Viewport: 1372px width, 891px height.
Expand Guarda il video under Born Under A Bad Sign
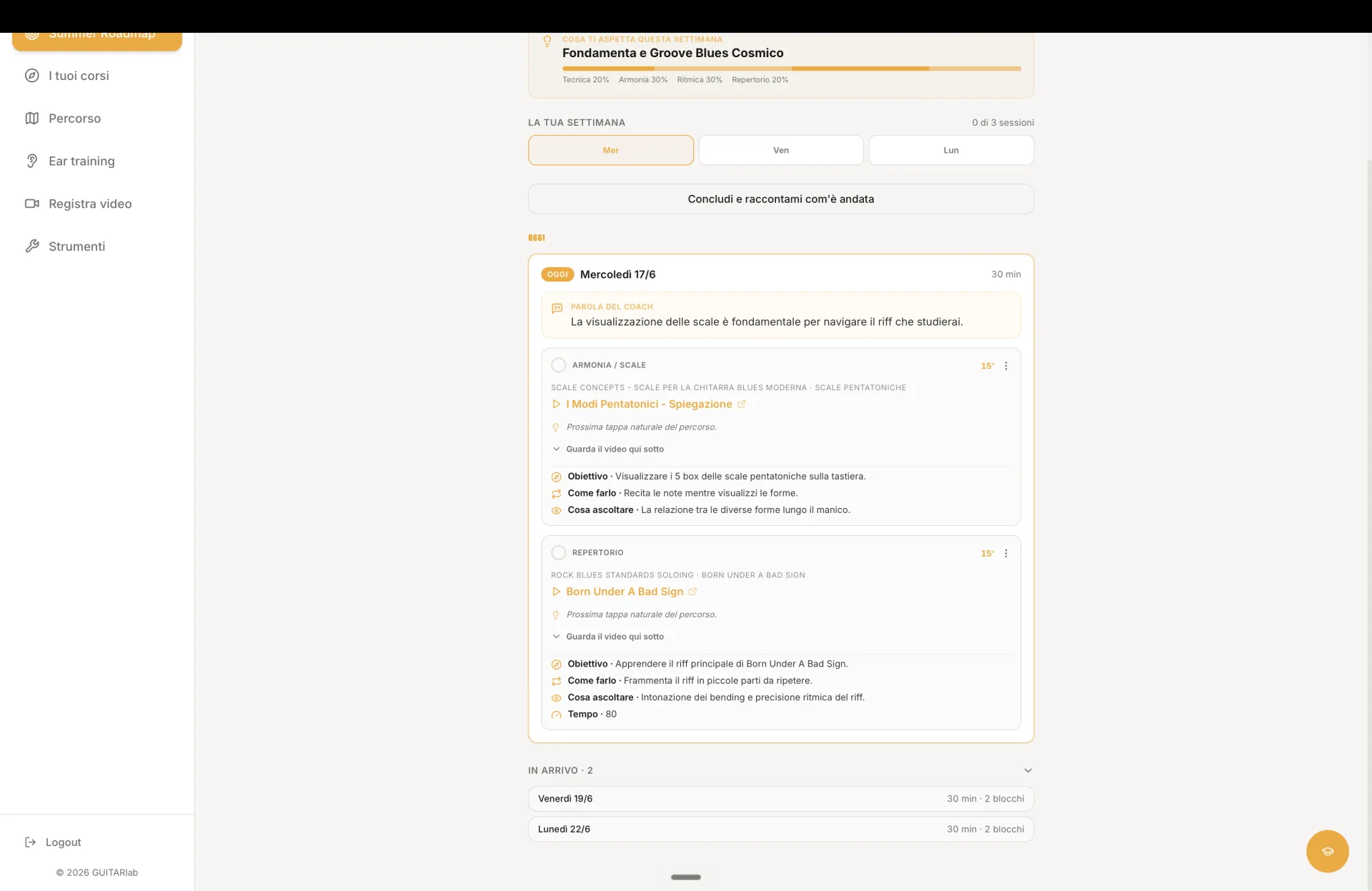tap(608, 637)
